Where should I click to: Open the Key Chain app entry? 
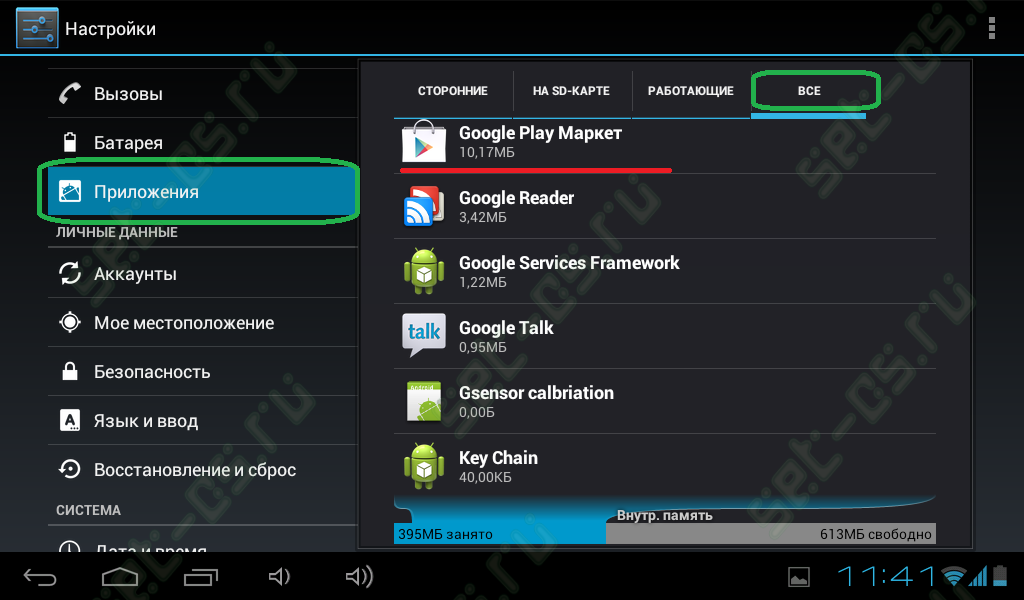665,466
